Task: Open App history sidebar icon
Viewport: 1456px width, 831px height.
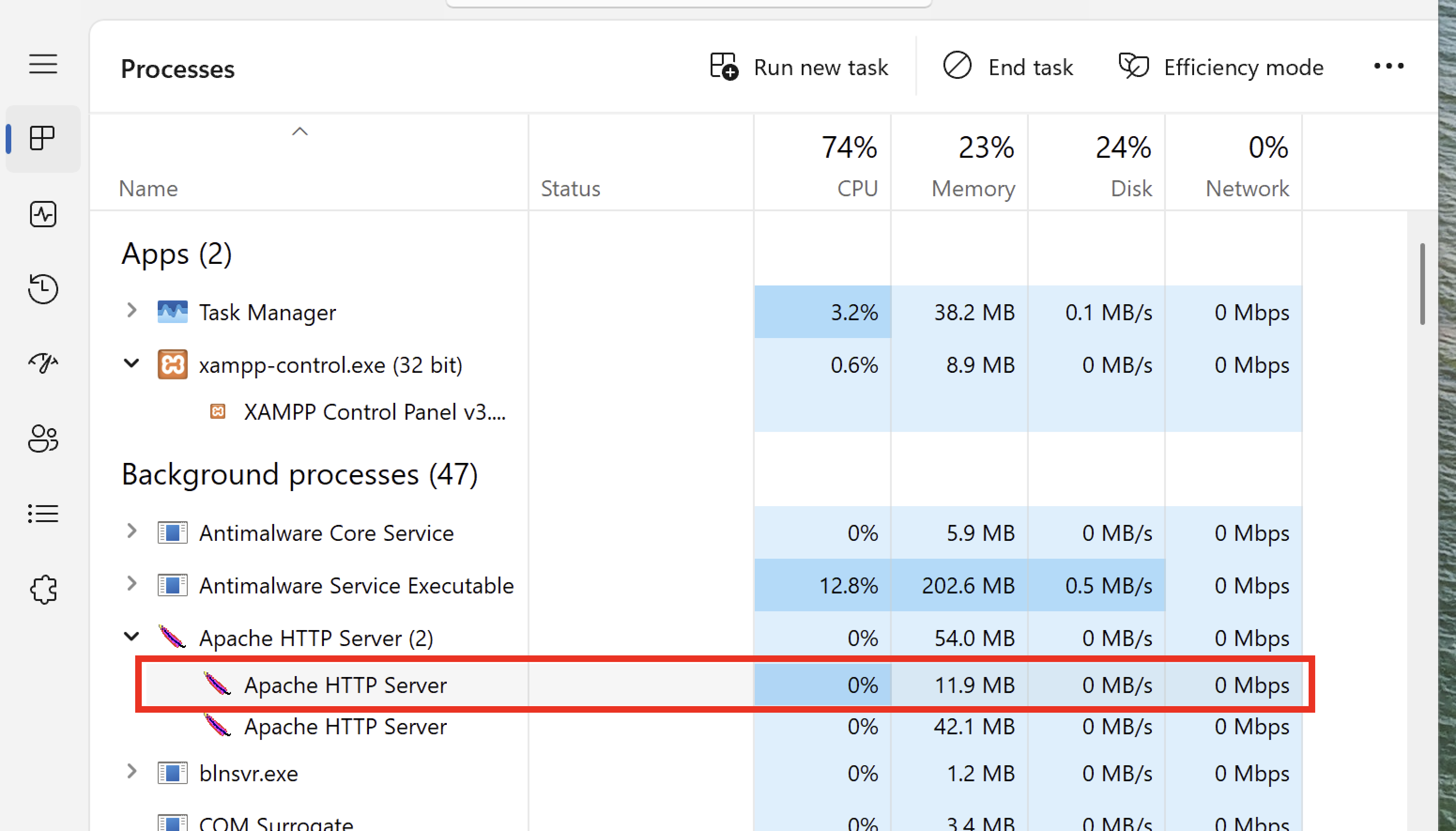Action: [x=43, y=289]
